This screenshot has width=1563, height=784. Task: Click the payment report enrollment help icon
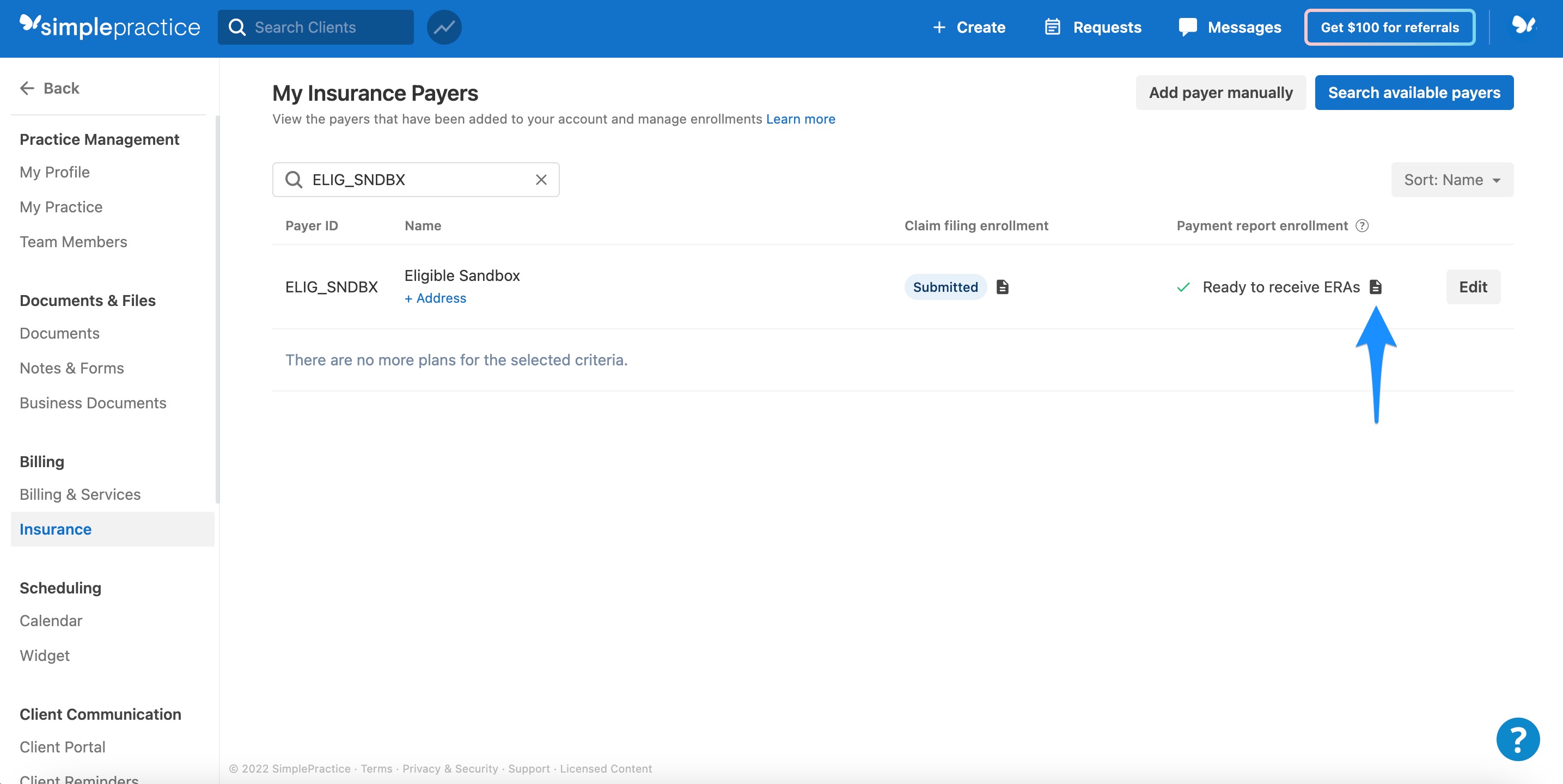(1362, 226)
